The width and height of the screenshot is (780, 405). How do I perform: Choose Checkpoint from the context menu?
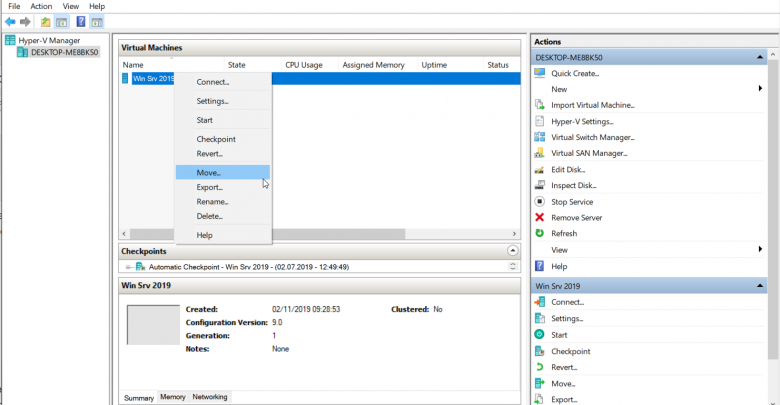click(223, 139)
